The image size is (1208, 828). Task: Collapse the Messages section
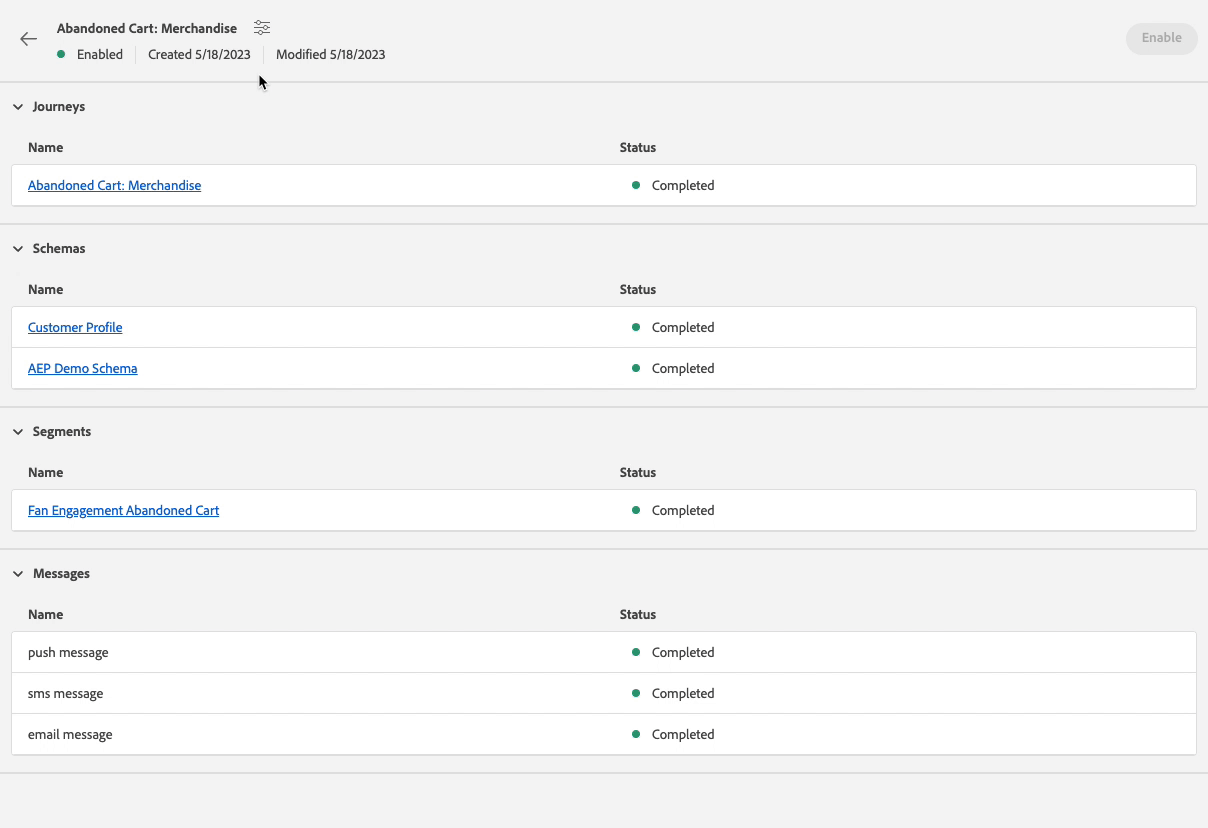[x=18, y=574]
